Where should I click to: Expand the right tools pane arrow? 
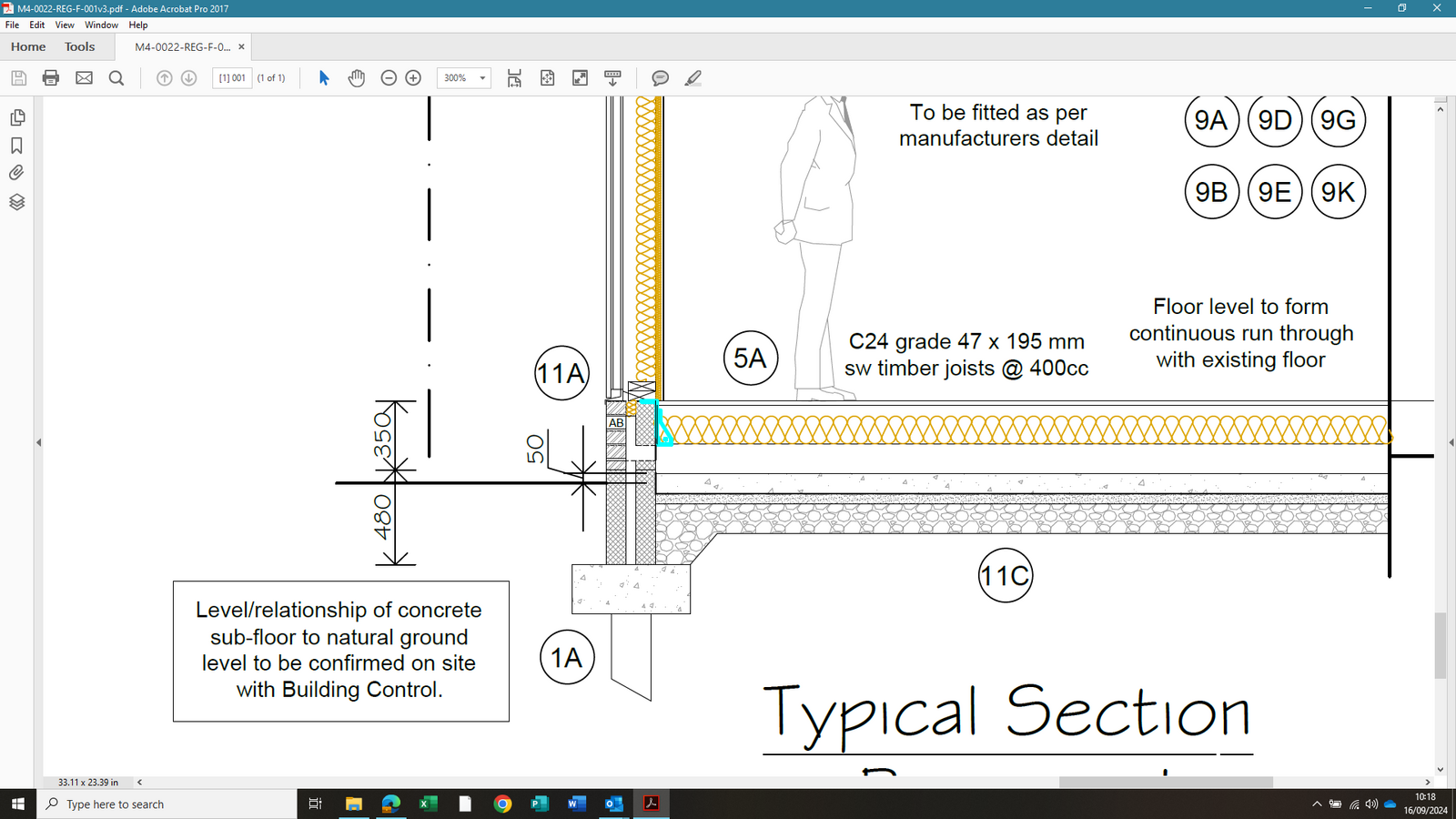(x=1451, y=442)
